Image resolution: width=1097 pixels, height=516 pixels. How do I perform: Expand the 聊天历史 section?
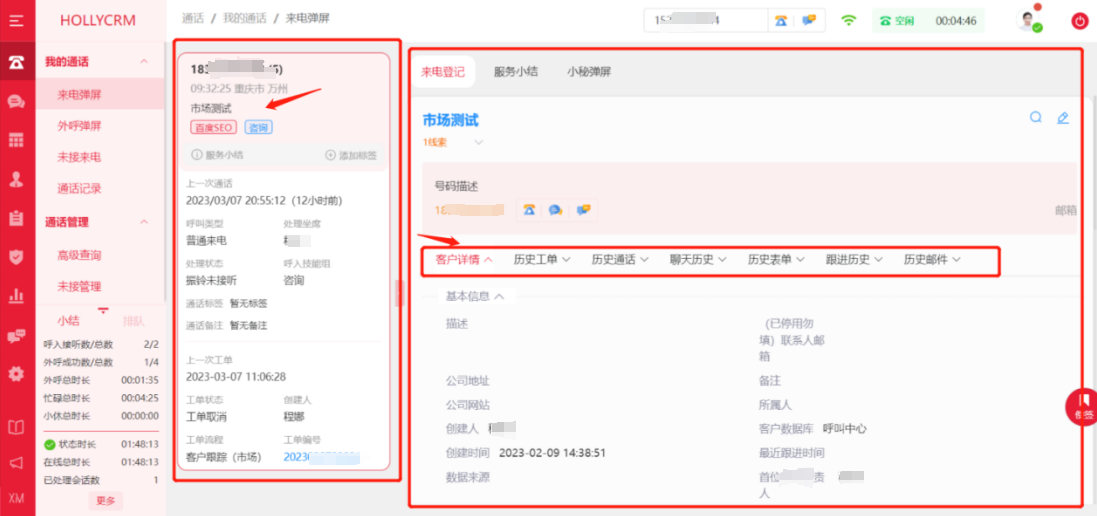coord(698,259)
